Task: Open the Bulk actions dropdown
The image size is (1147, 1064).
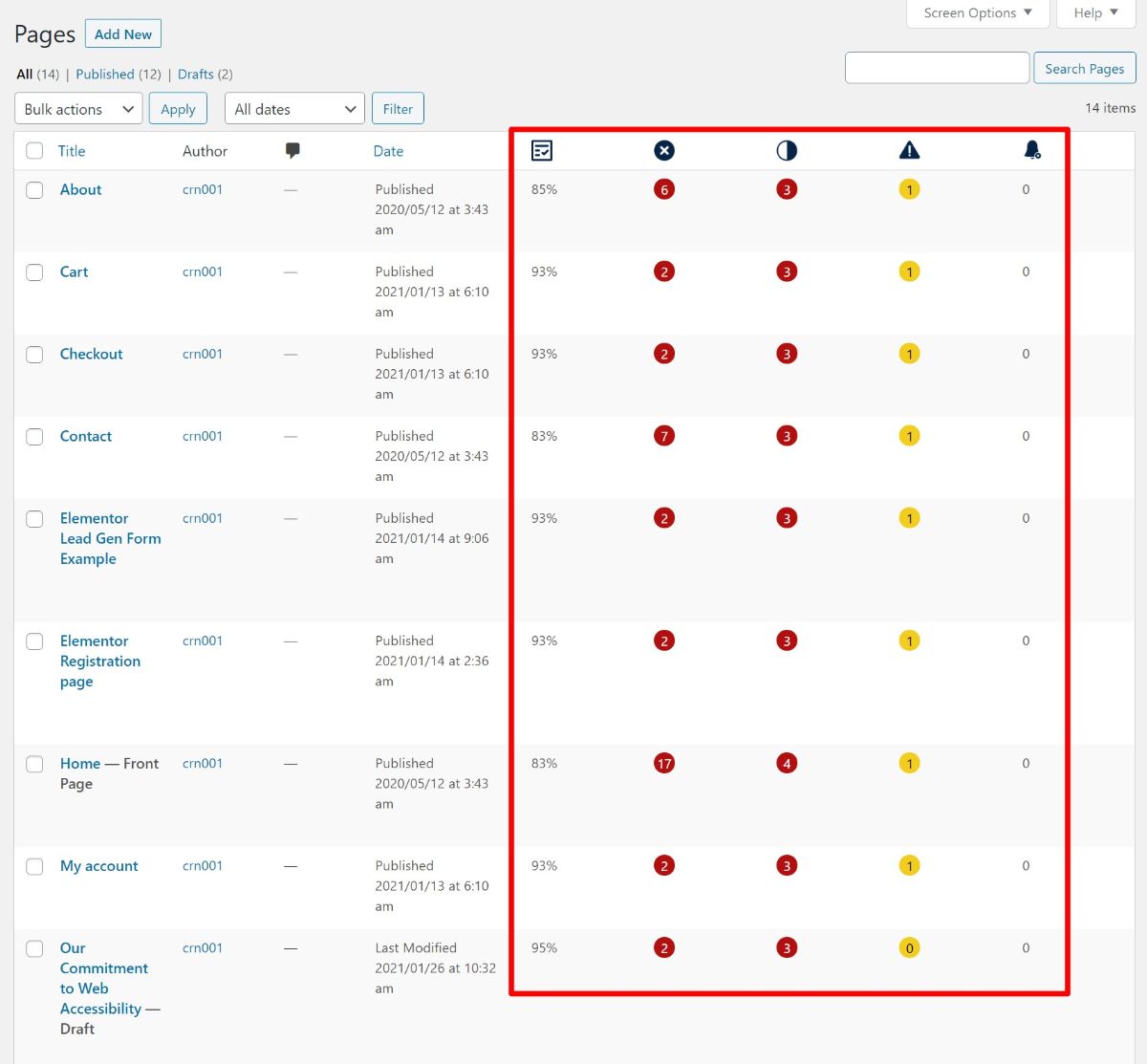Action: (78, 109)
